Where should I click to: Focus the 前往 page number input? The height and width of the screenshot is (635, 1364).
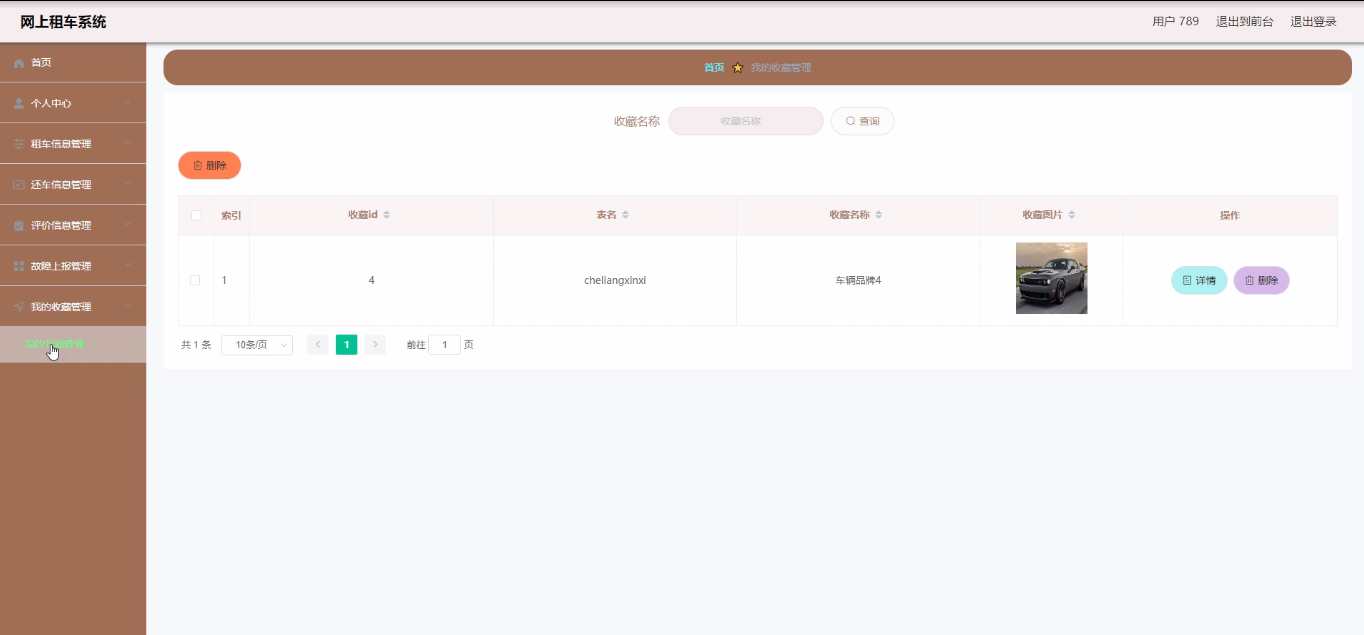coord(444,345)
